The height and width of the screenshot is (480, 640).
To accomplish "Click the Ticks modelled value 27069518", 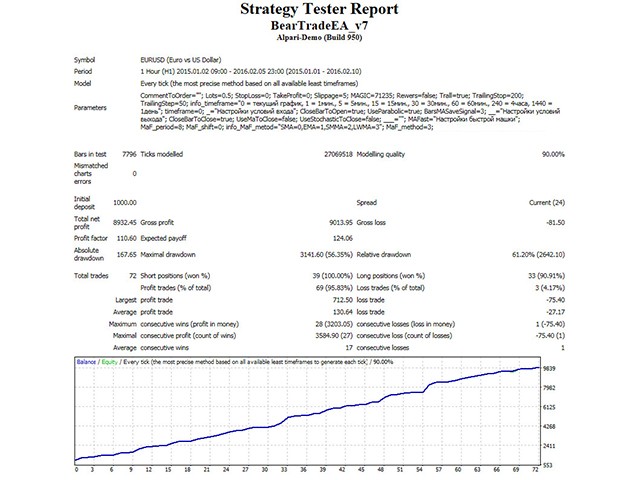I will (338, 154).
